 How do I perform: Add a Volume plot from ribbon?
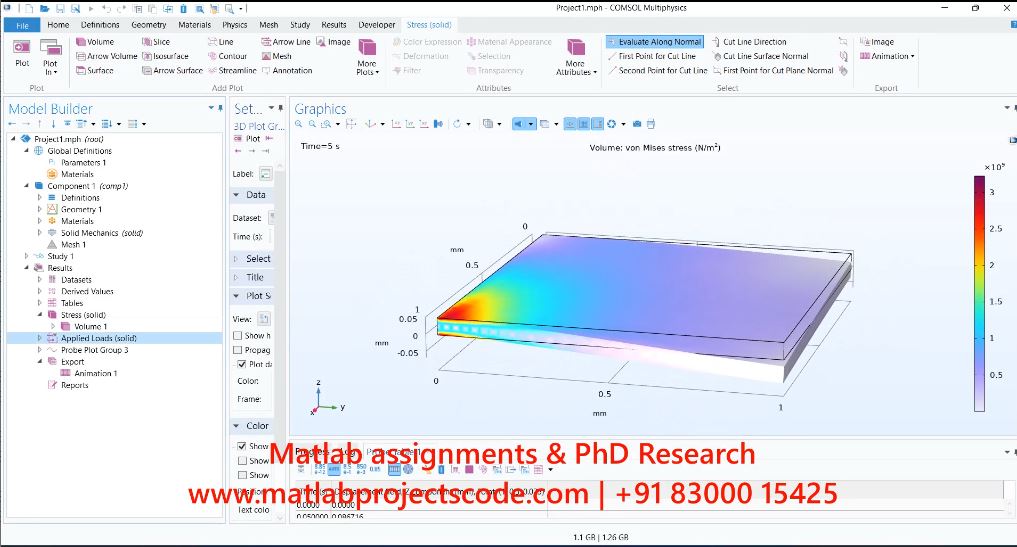[95, 42]
